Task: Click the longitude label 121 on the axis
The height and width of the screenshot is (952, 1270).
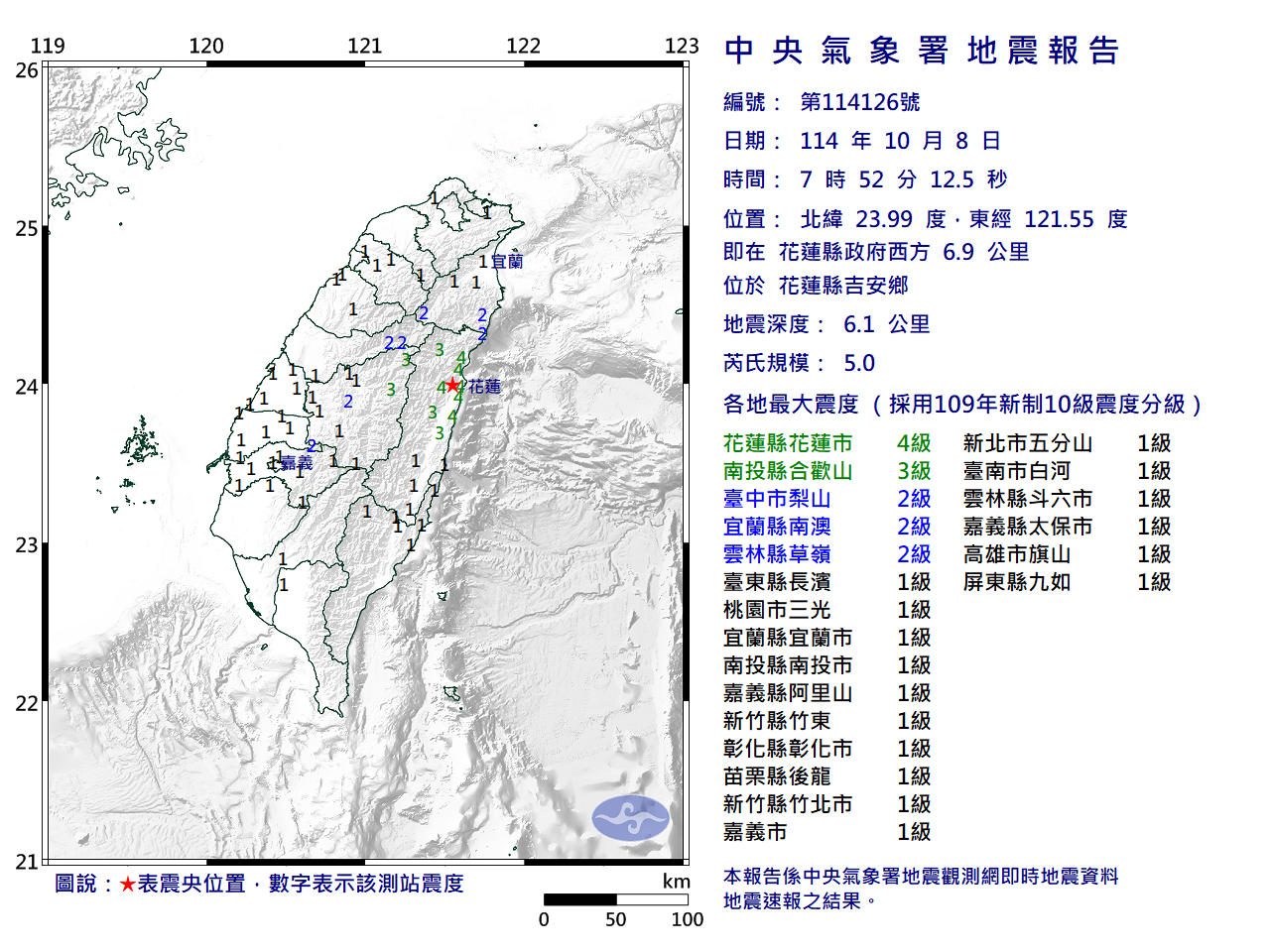Action: (x=366, y=45)
